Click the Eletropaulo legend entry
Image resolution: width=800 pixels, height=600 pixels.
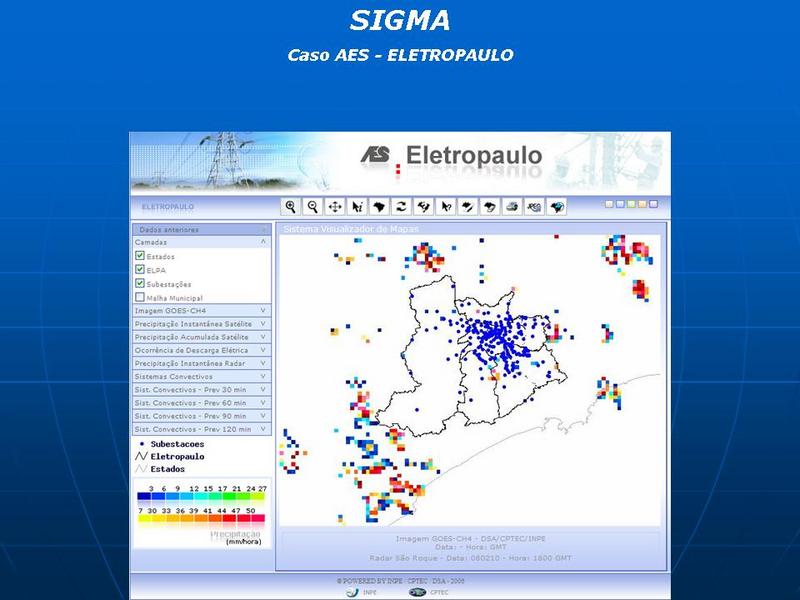[x=170, y=457]
